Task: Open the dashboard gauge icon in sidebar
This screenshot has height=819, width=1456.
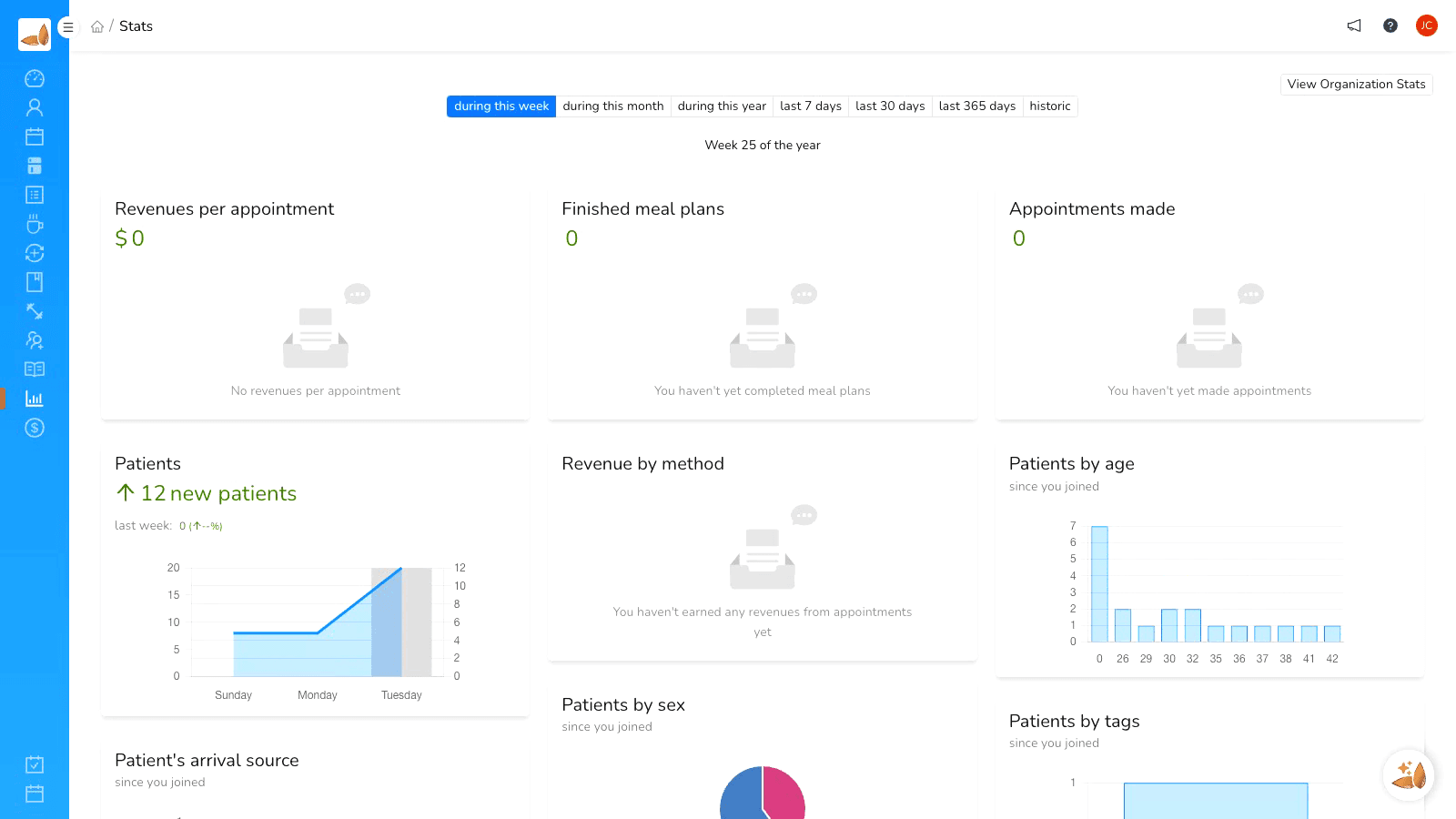Action: point(35,78)
